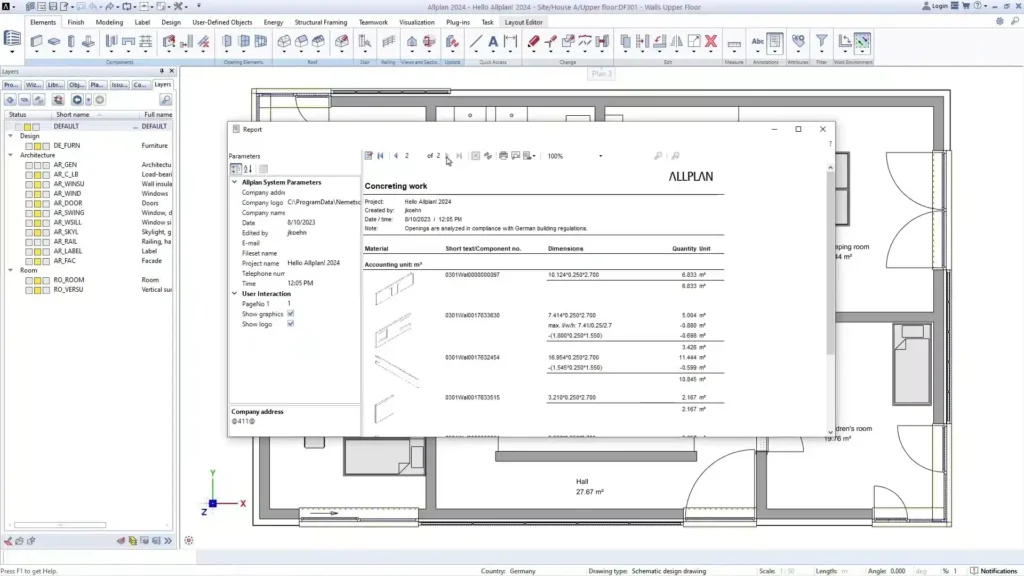
Task: Expand the Allplan System Parameters section
Action: pos(235,182)
